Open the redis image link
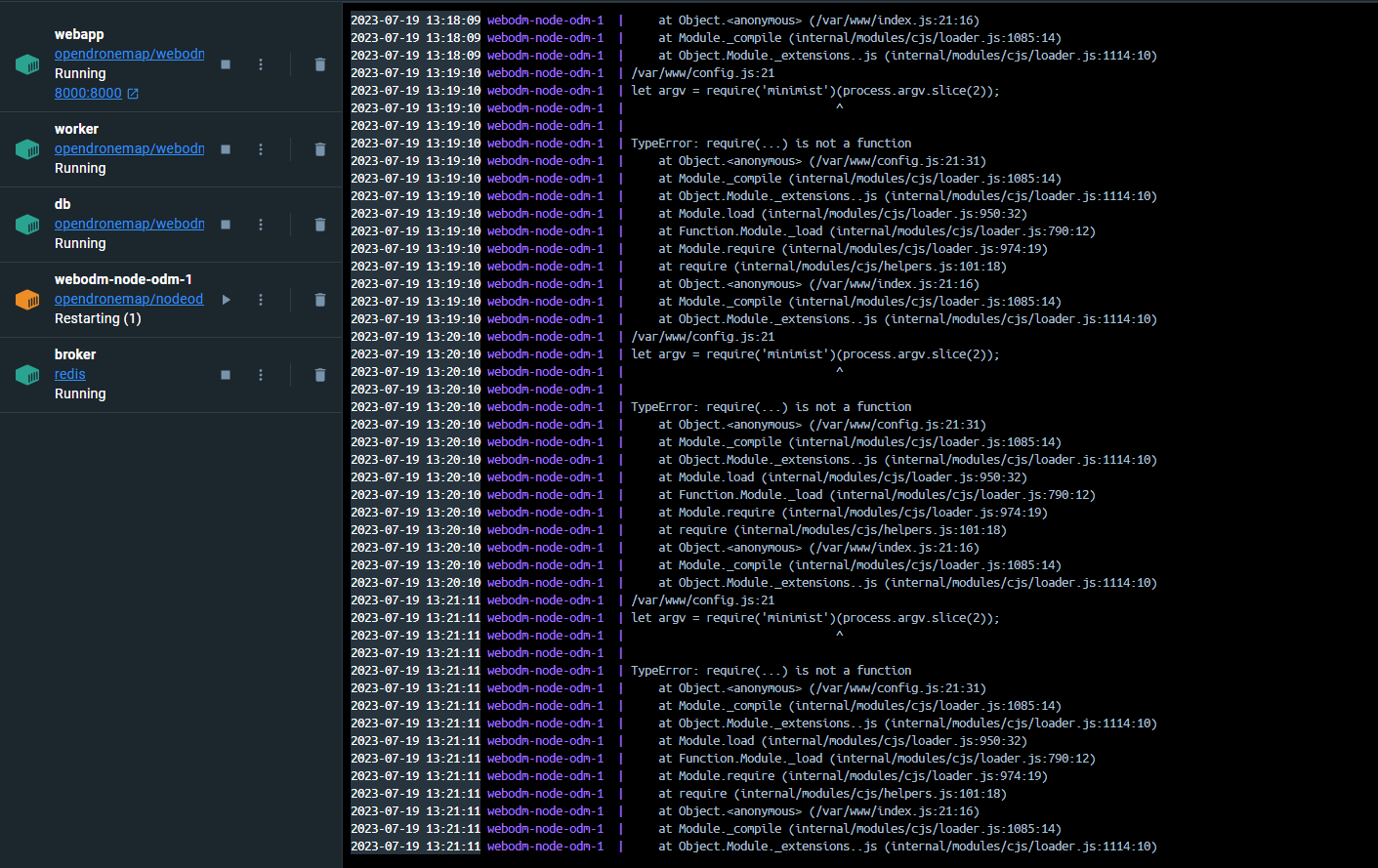1378x868 pixels. pyautogui.click(x=69, y=374)
